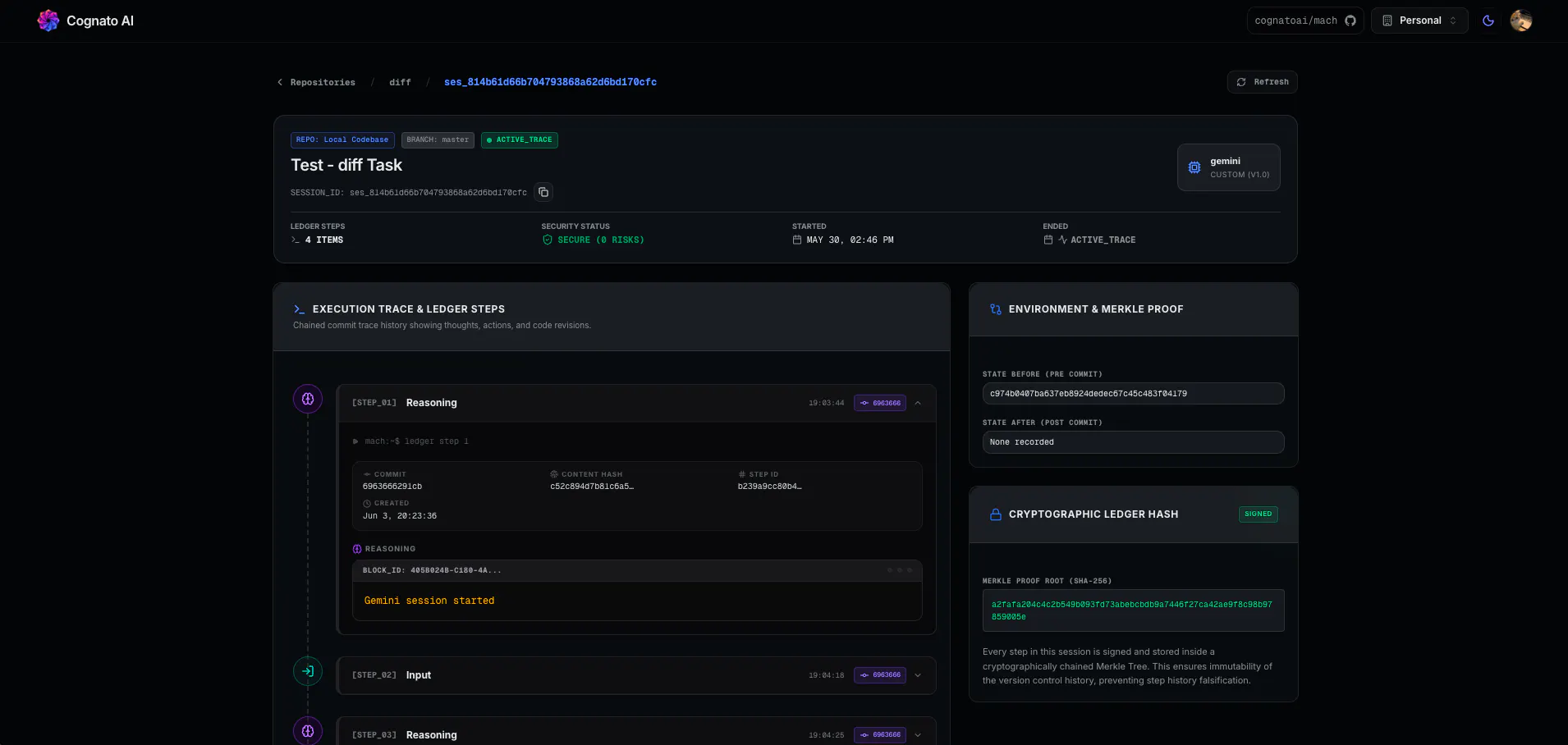Select the diff breadcrumb
The height and width of the screenshot is (745, 1568).
[x=400, y=82]
